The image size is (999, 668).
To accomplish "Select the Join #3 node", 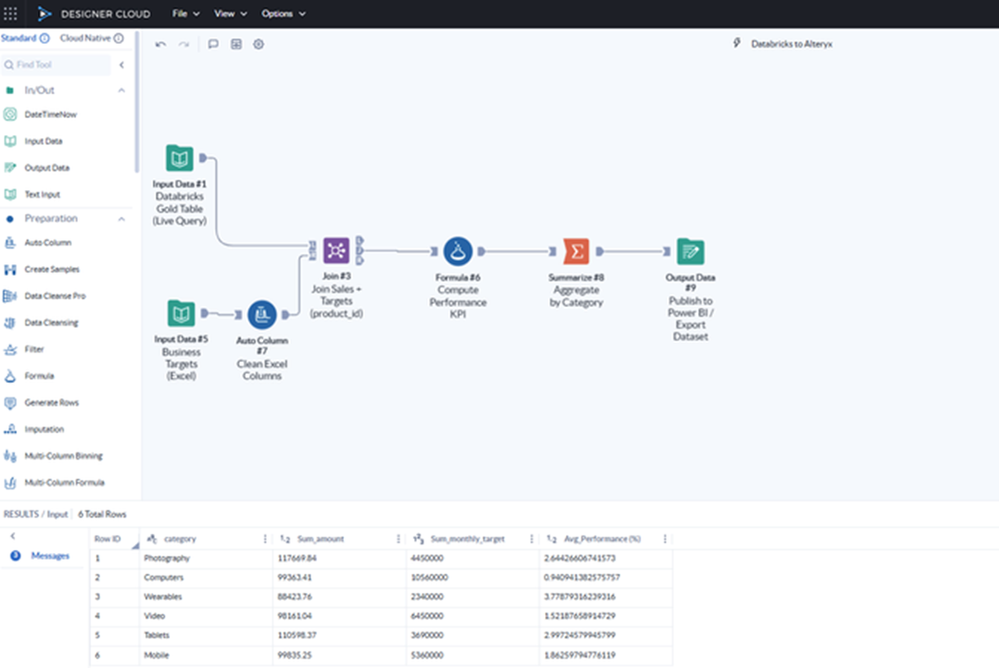I will coord(336,250).
